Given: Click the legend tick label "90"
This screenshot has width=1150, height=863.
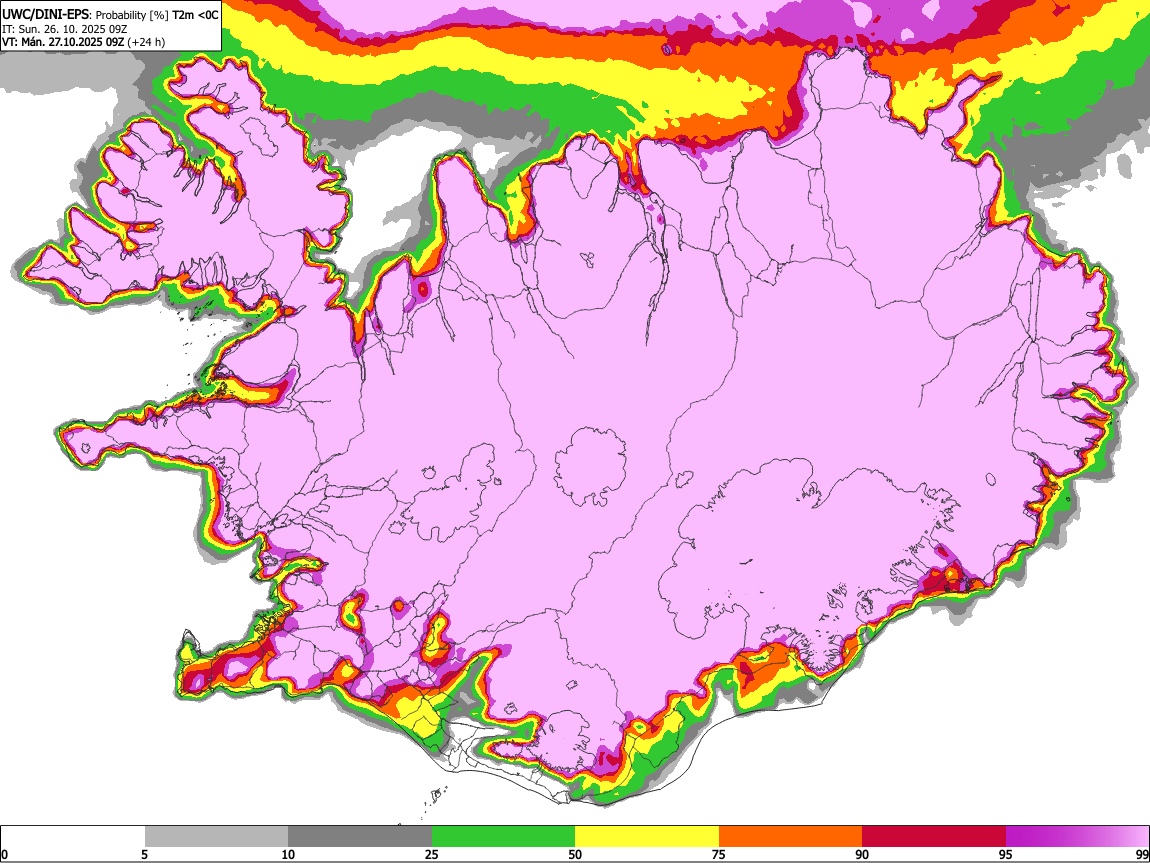Looking at the screenshot, I should tap(862, 855).
